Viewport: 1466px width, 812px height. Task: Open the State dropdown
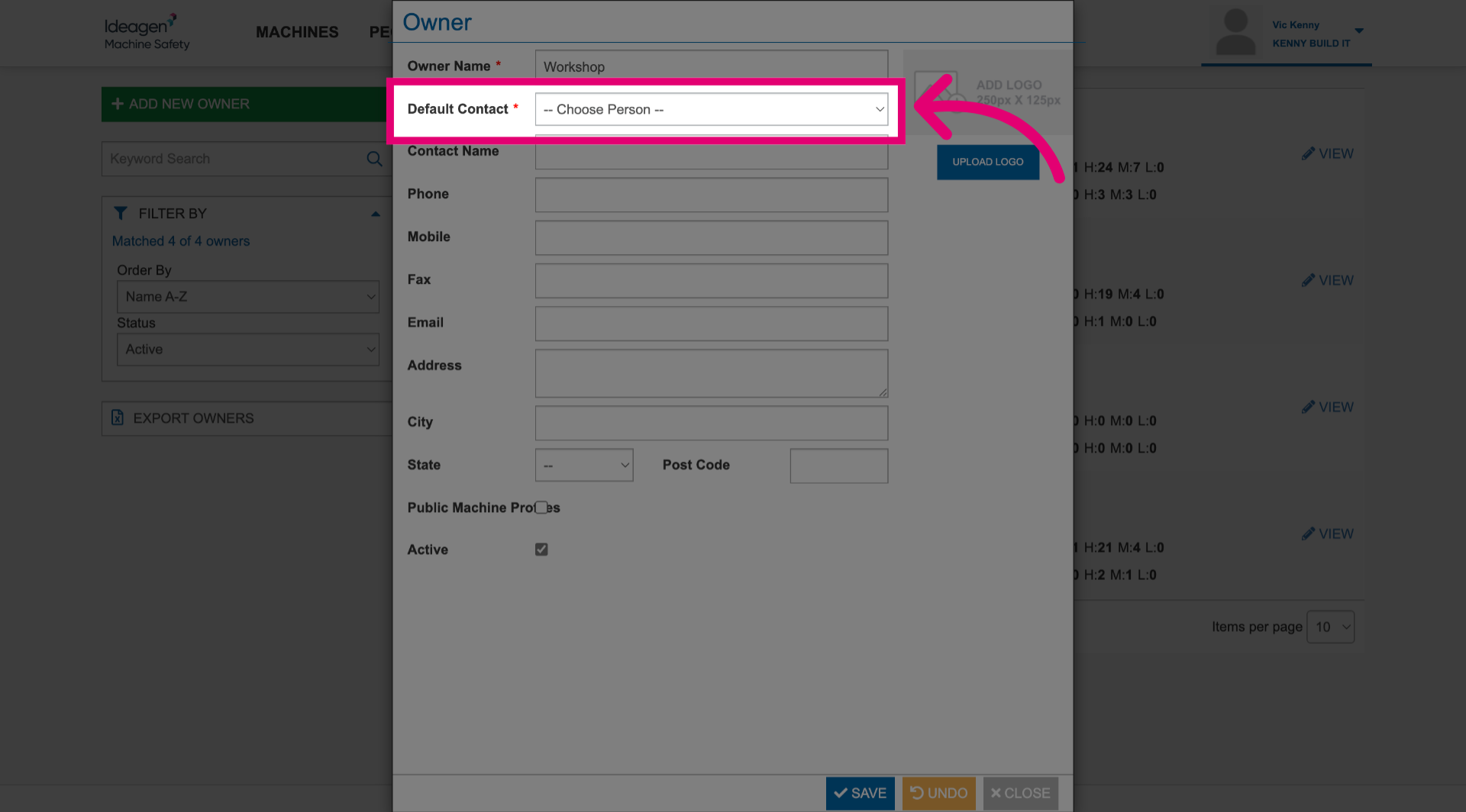click(x=584, y=465)
